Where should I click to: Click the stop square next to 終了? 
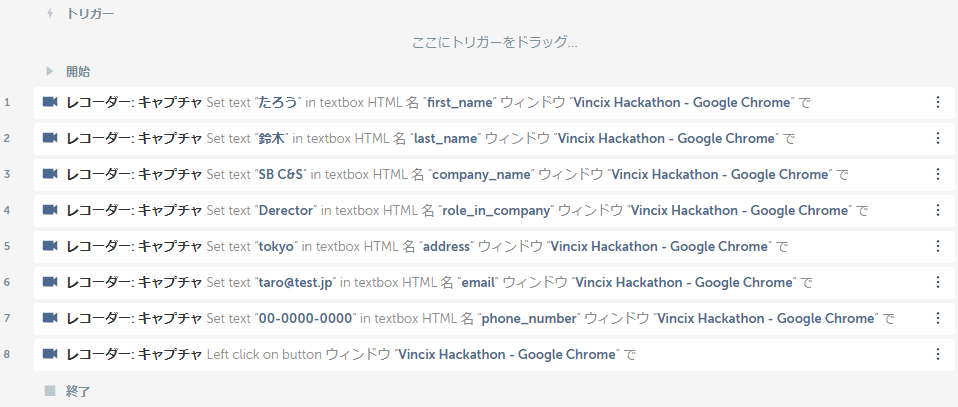(50, 390)
